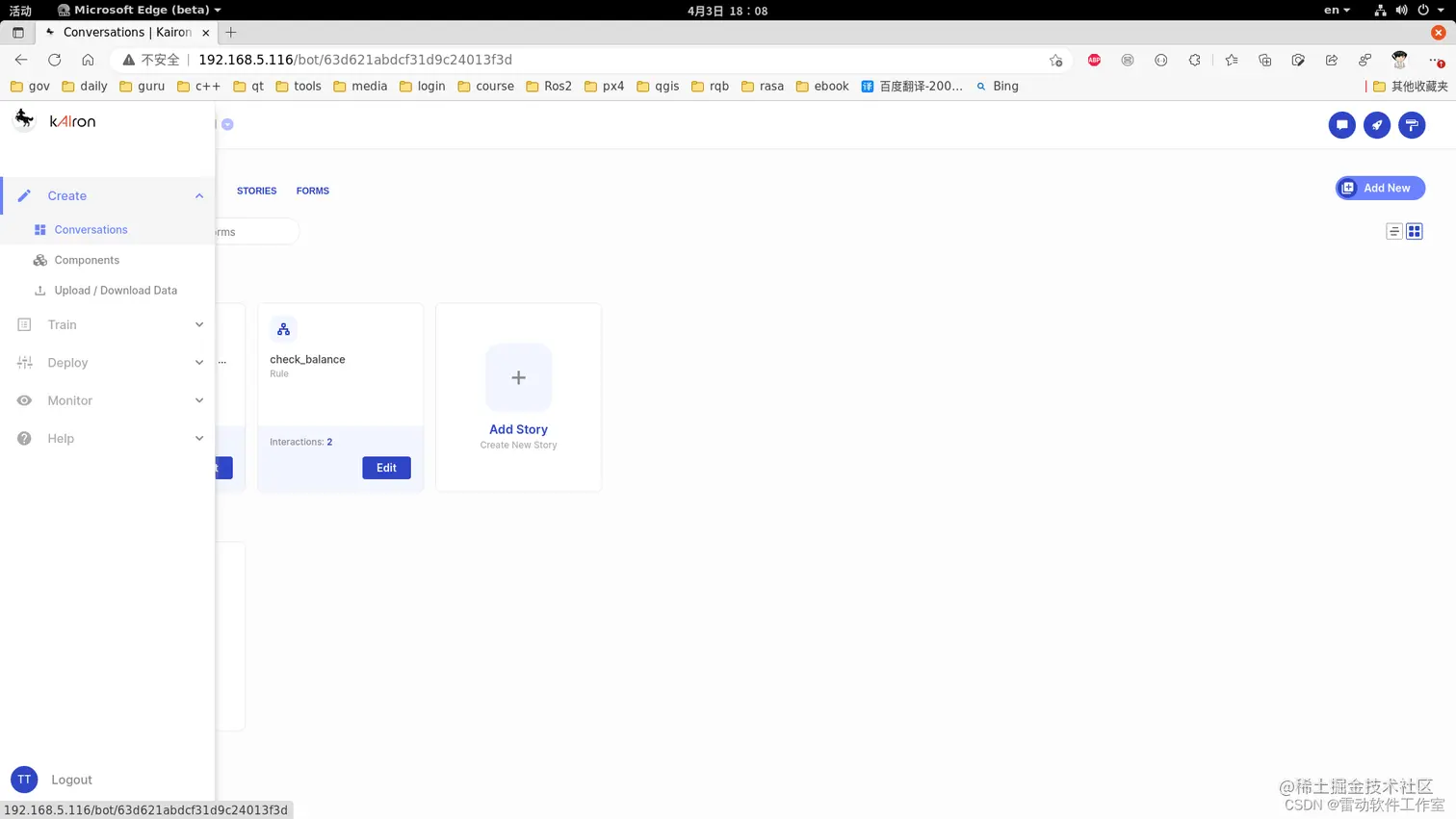This screenshot has width=1456, height=819.
Task: Open the bot selector dropdown arrow in the header
Action: (x=227, y=124)
